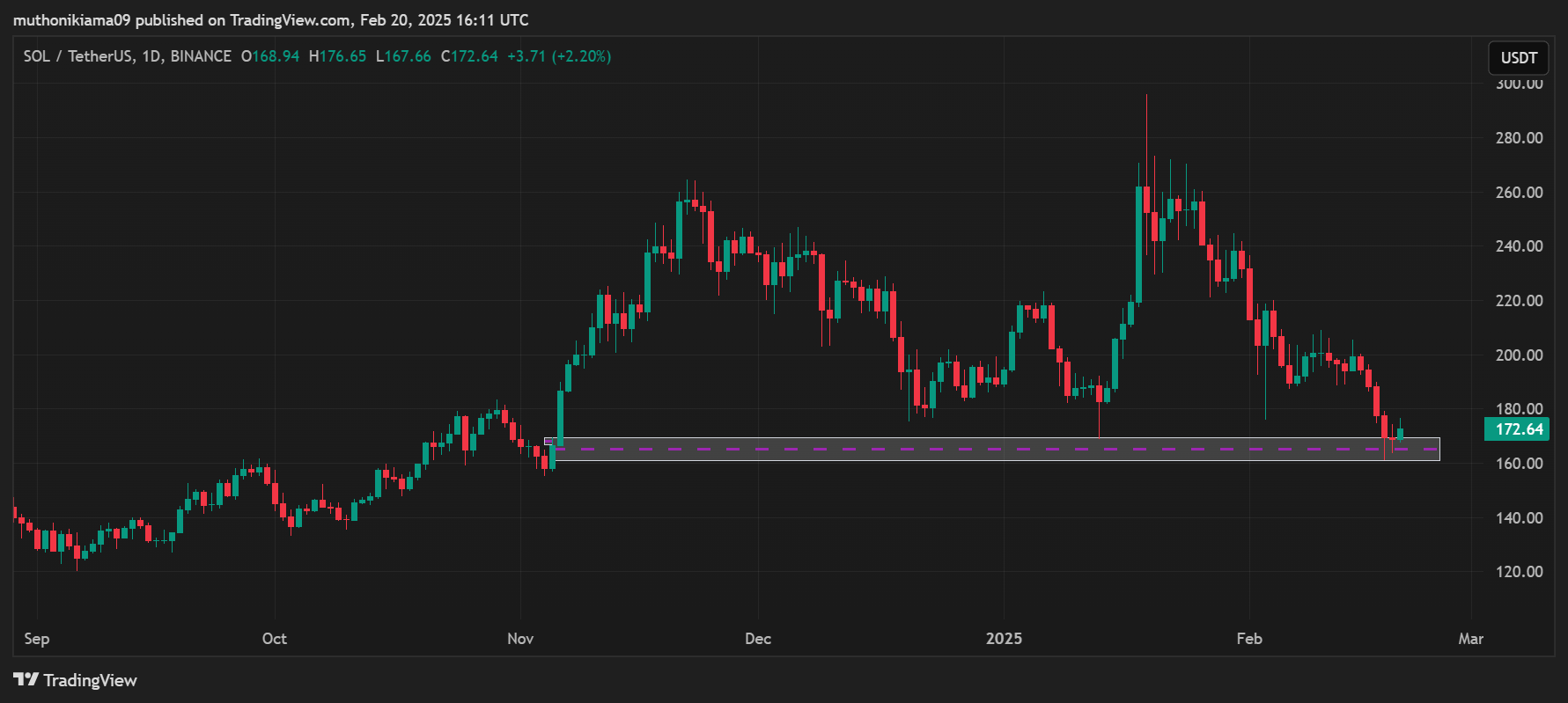Screen dimensions: 1568x703
Task: Click the Sep date axis label
Action: [x=37, y=639]
